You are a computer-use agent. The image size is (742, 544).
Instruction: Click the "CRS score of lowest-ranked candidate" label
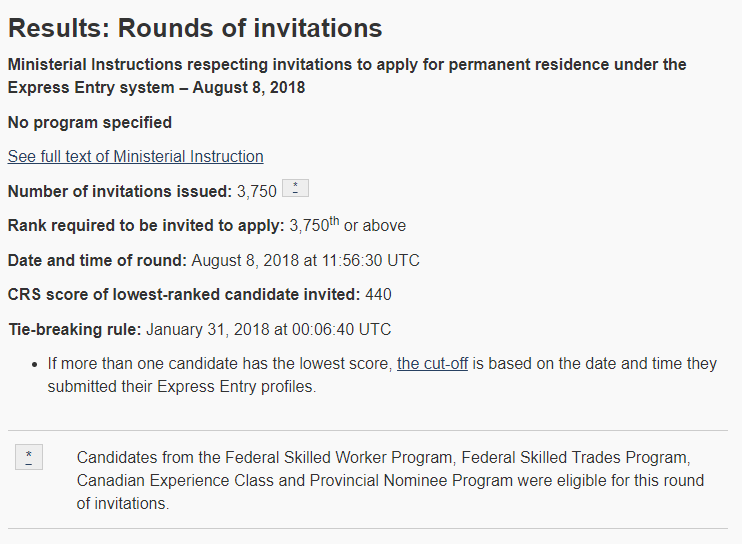(183, 295)
